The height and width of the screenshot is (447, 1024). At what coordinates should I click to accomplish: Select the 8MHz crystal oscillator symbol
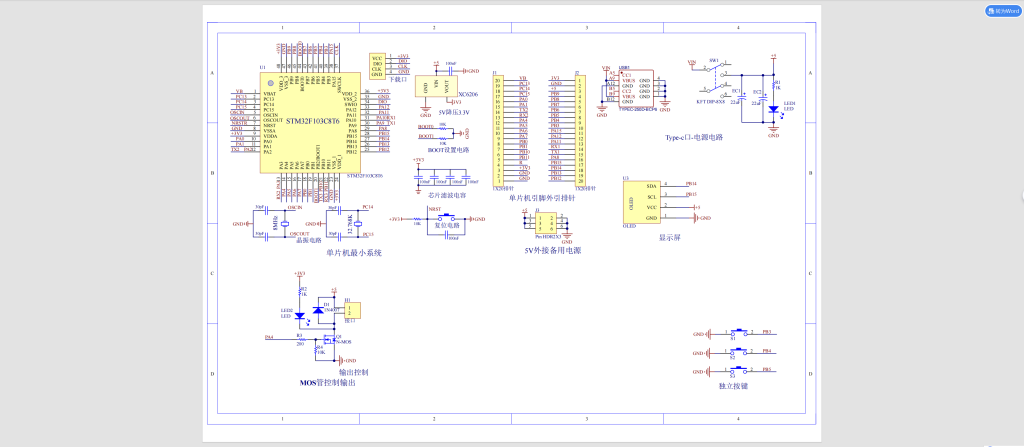[285, 222]
